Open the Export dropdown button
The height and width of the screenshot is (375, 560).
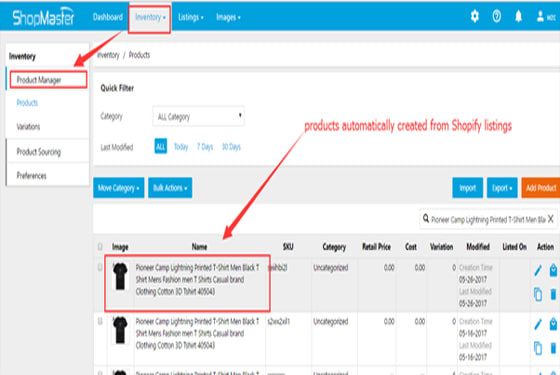[x=502, y=188]
